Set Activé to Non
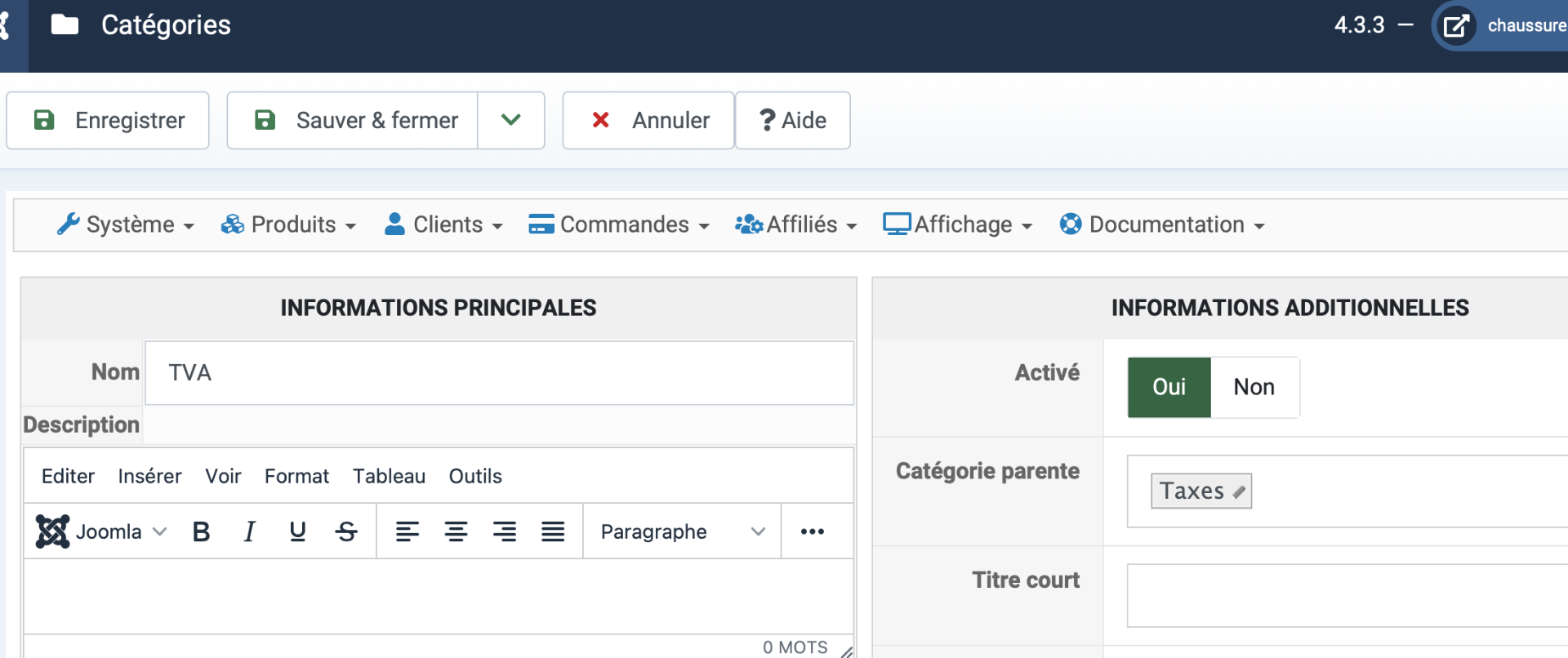 click(1254, 387)
